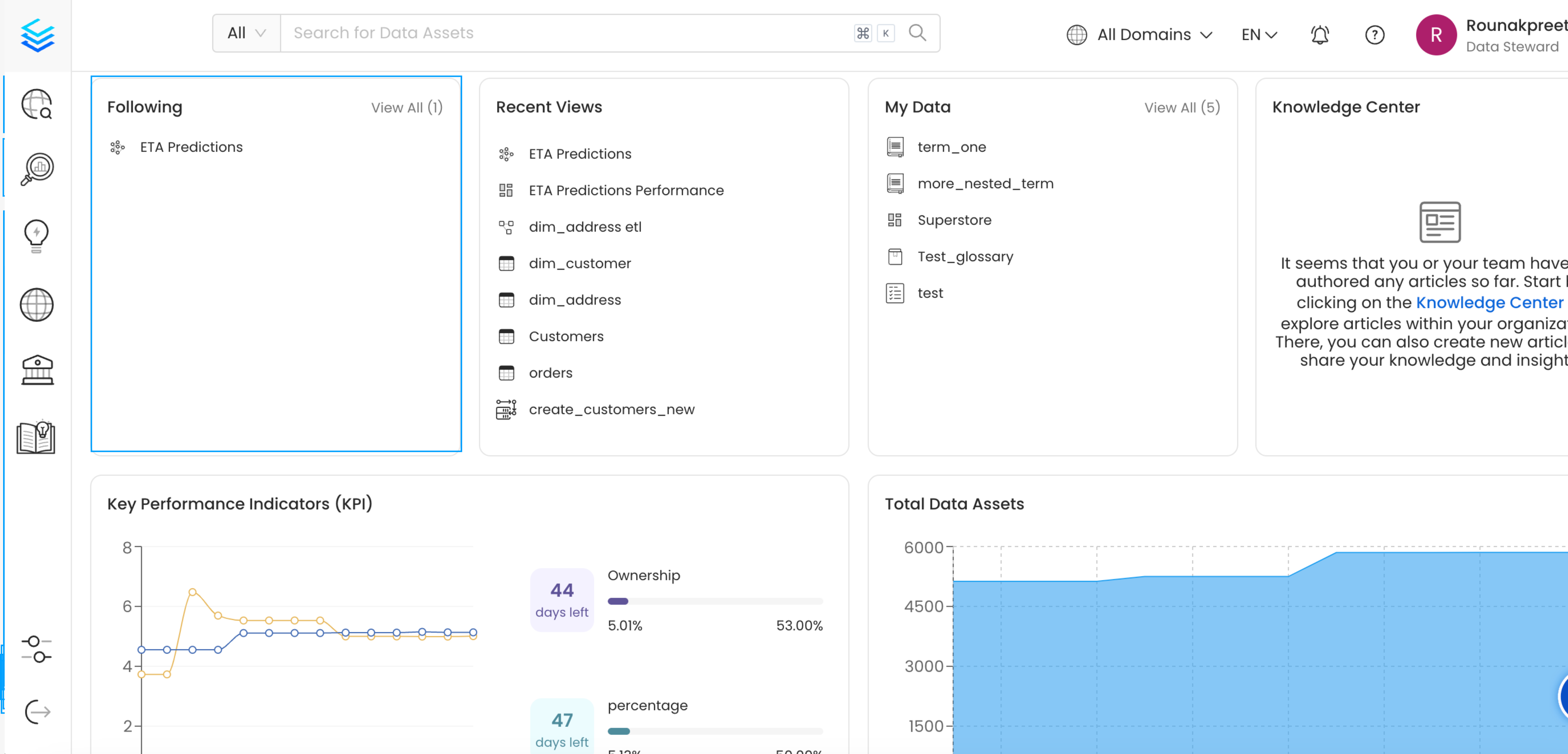Open the Discovery globe search icon in sidebar
Image resolution: width=1568 pixels, height=754 pixels.
[x=36, y=104]
